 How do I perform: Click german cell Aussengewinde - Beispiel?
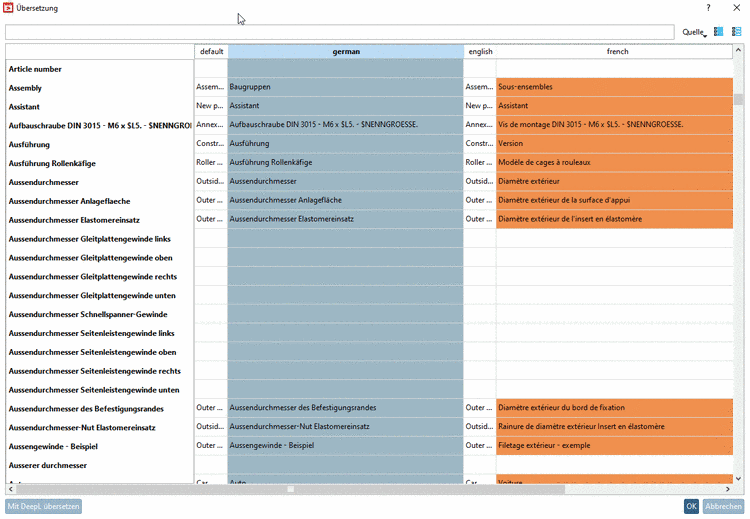(x=345, y=445)
